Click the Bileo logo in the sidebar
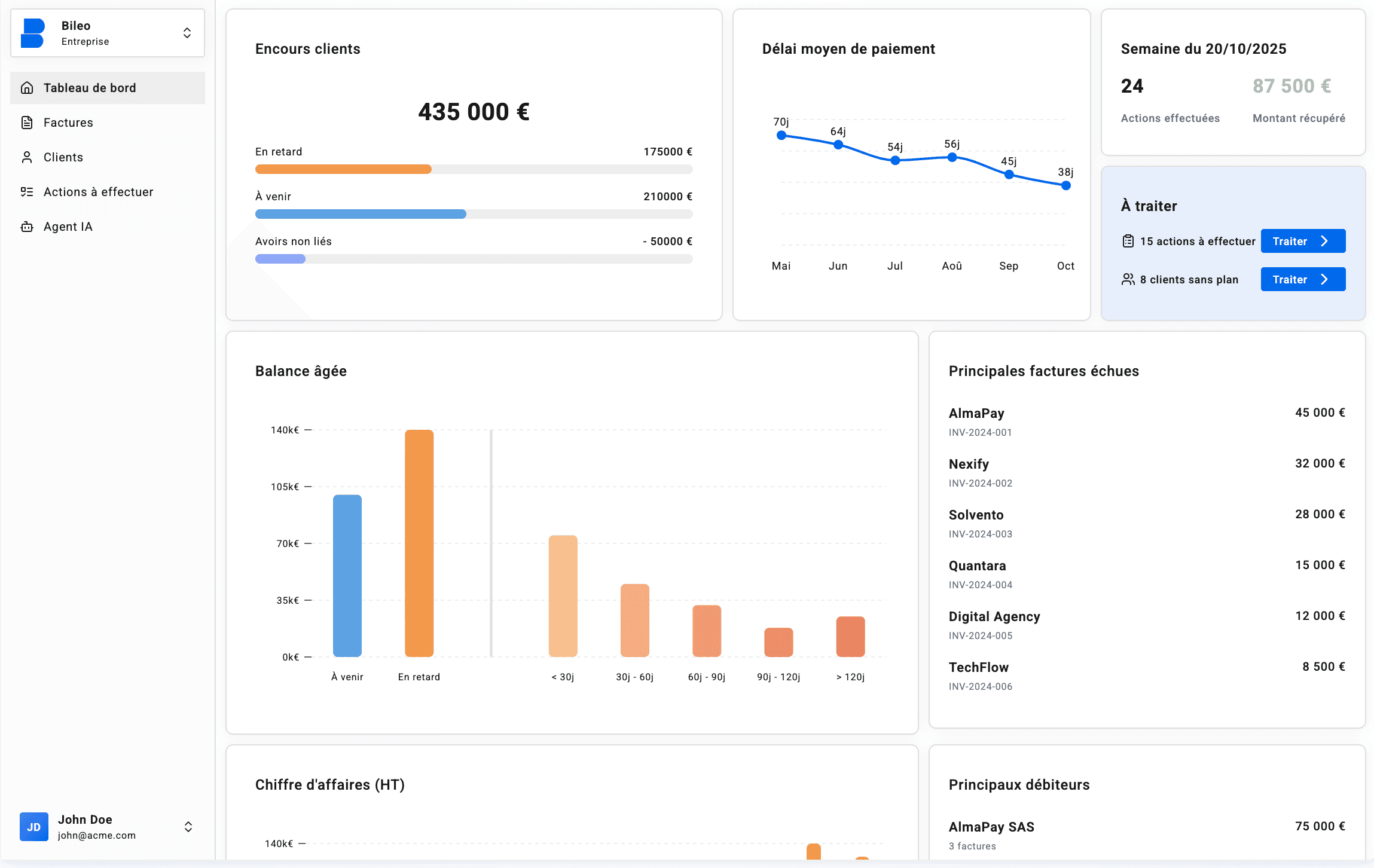 tap(33, 33)
